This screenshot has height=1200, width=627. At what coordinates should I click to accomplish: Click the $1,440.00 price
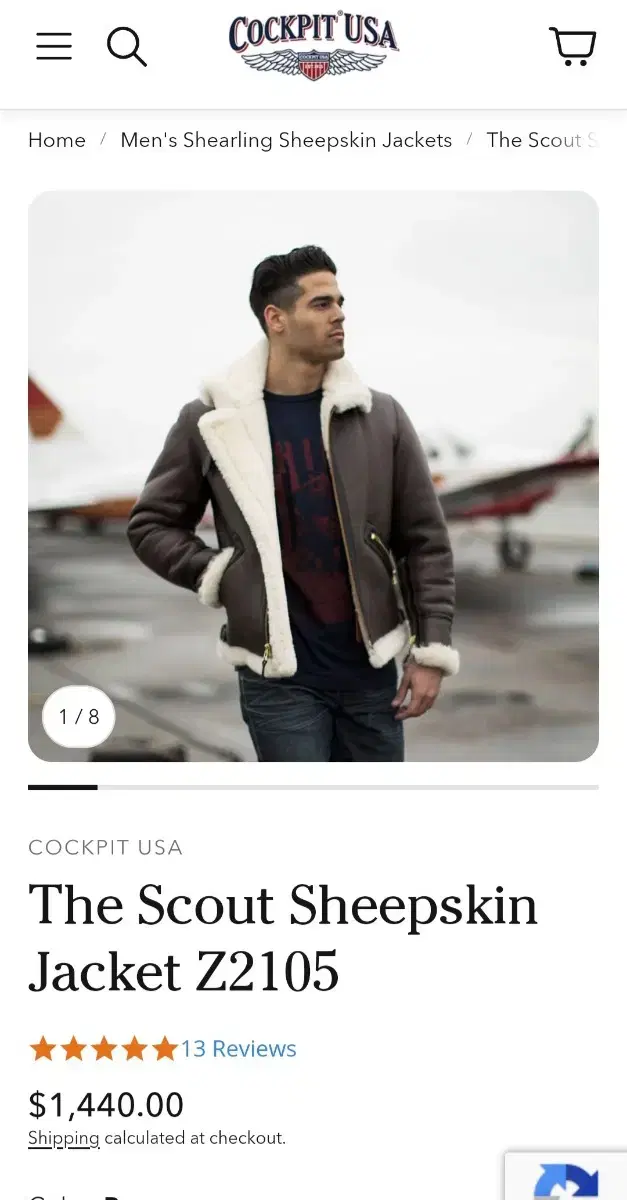click(106, 1104)
